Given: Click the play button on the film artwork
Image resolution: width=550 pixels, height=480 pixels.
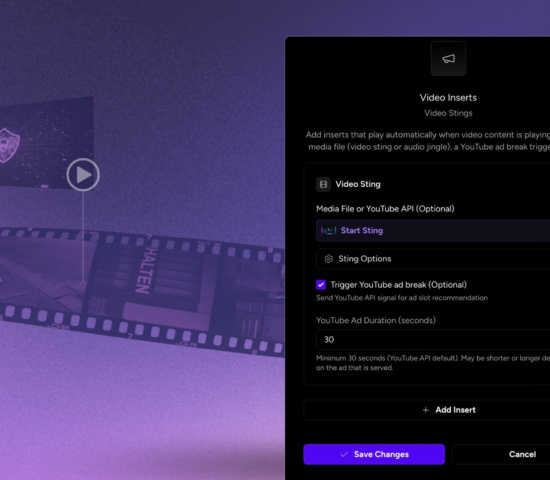Looking at the screenshot, I should tap(83, 175).
